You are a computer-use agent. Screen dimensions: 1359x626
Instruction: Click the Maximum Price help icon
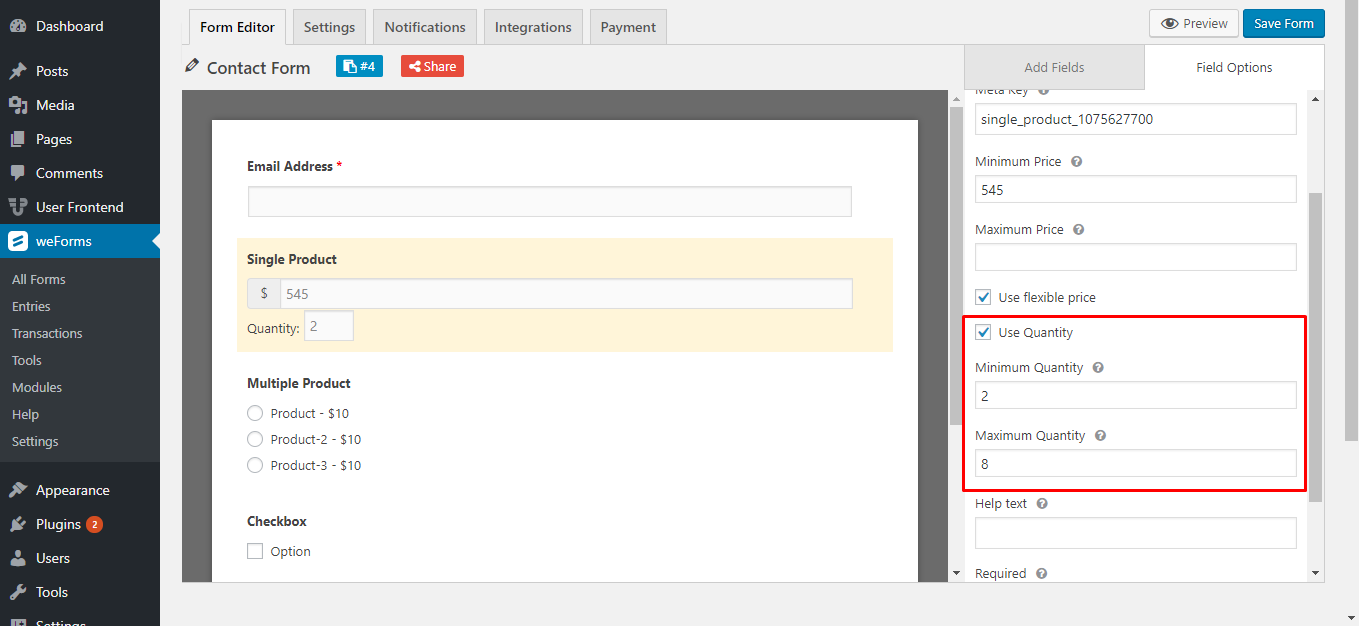1079,229
